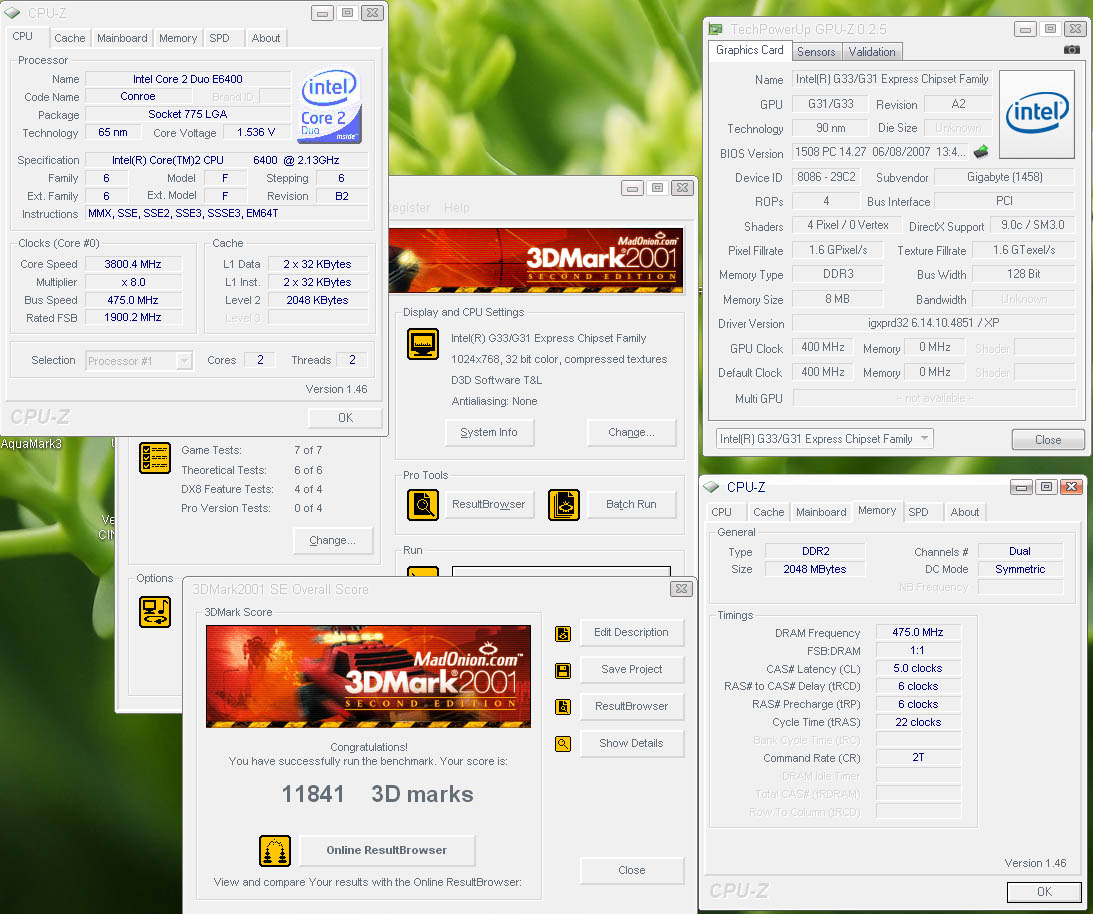Click the System Info button in 3DMark
Viewport: 1093px width, 914px height.
[489, 432]
